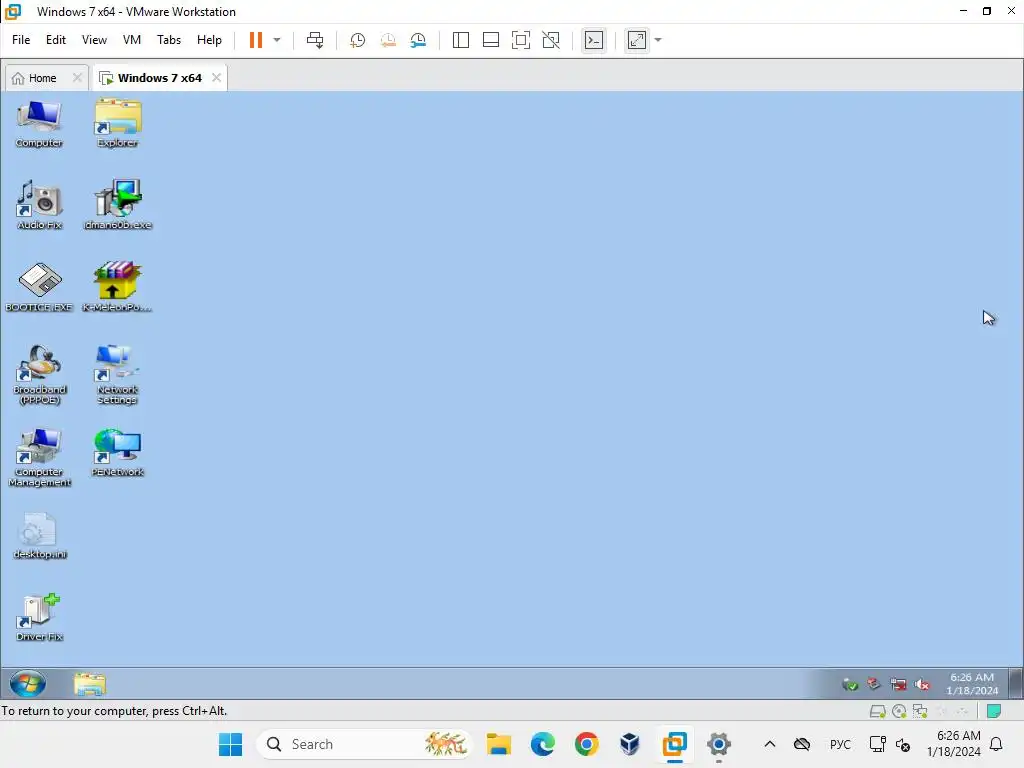
Task: Launch Google Chrome from host taskbar
Action: [586, 744]
